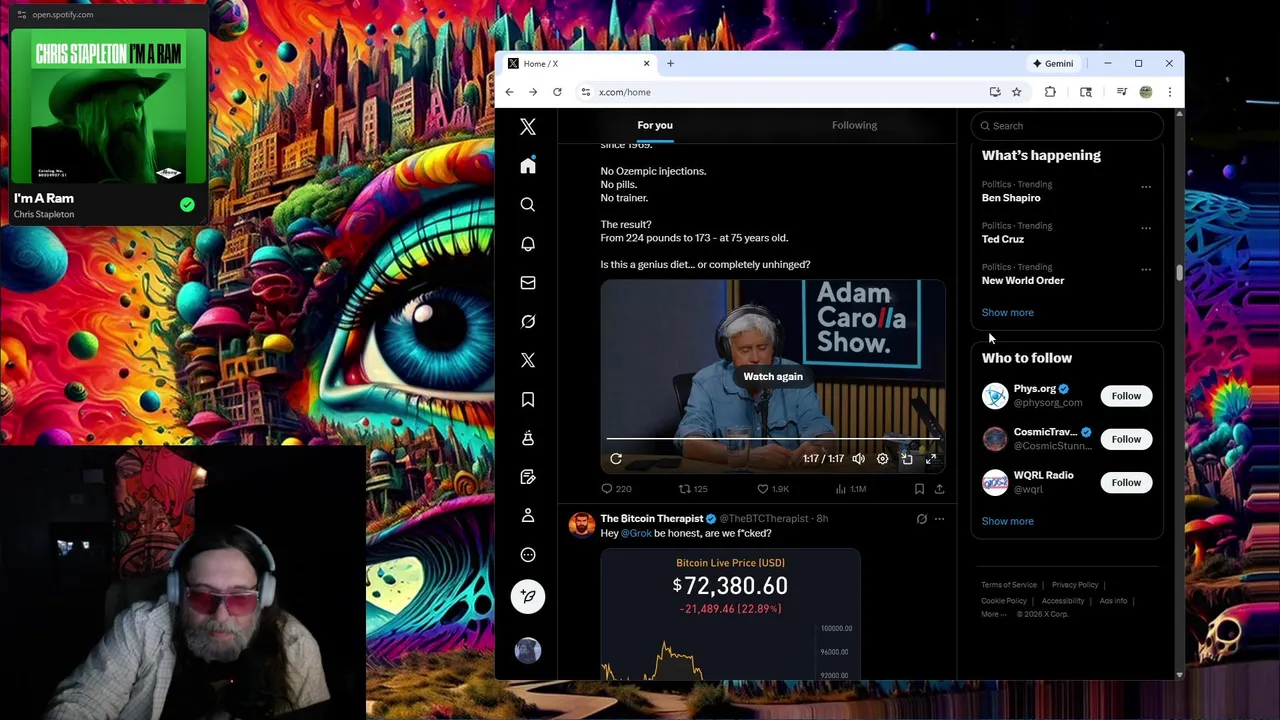The width and height of the screenshot is (1280, 720).
Task: Go back in browser
Action: coord(509,92)
